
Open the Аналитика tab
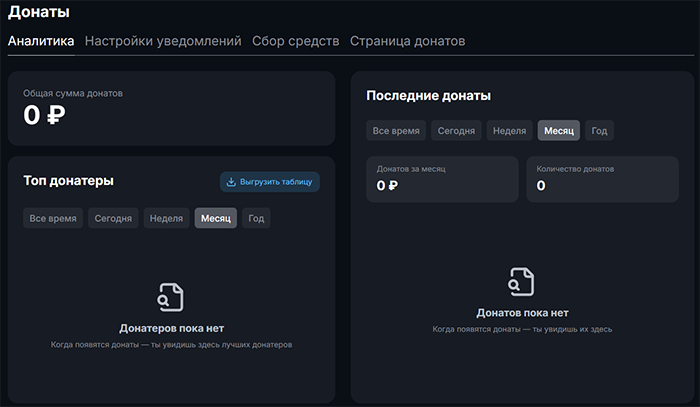[x=41, y=41]
